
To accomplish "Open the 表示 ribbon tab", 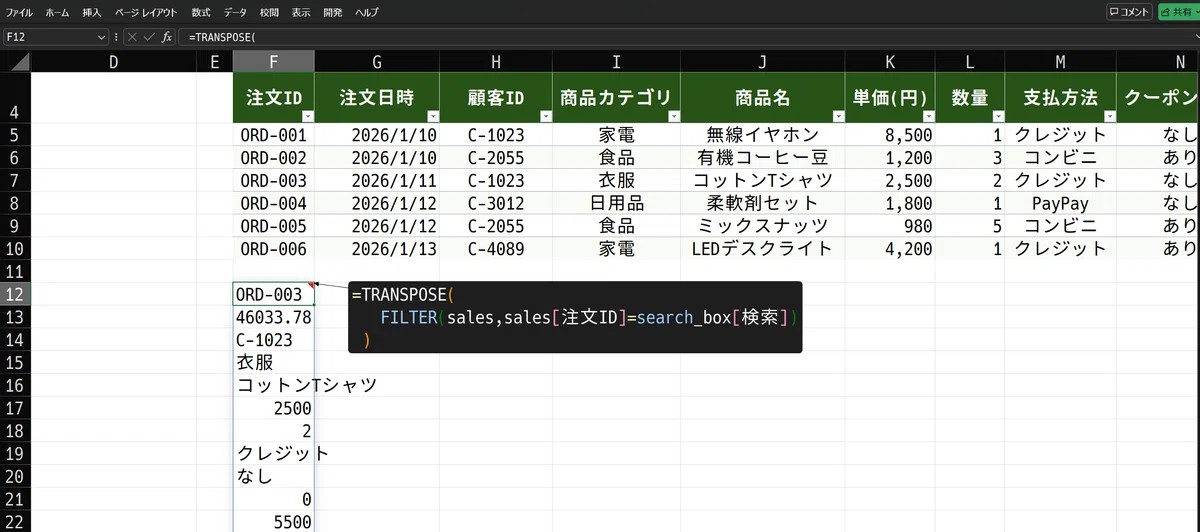I will click(x=301, y=12).
